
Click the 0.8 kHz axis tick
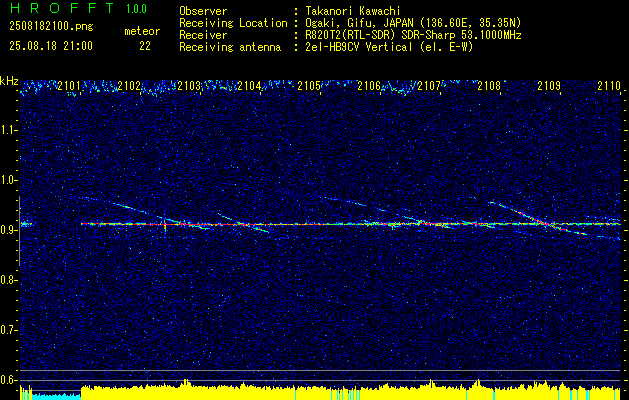(x=8, y=280)
